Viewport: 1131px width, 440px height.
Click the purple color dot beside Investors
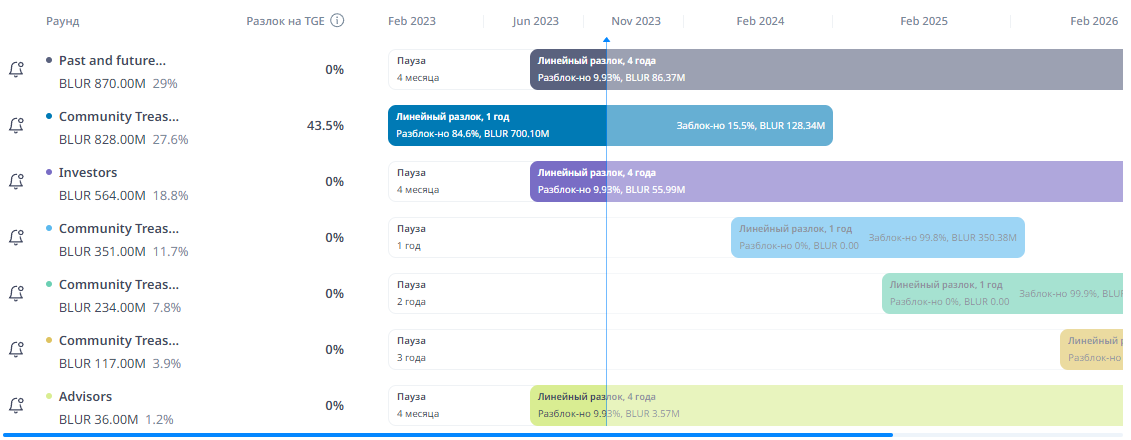(49, 172)
